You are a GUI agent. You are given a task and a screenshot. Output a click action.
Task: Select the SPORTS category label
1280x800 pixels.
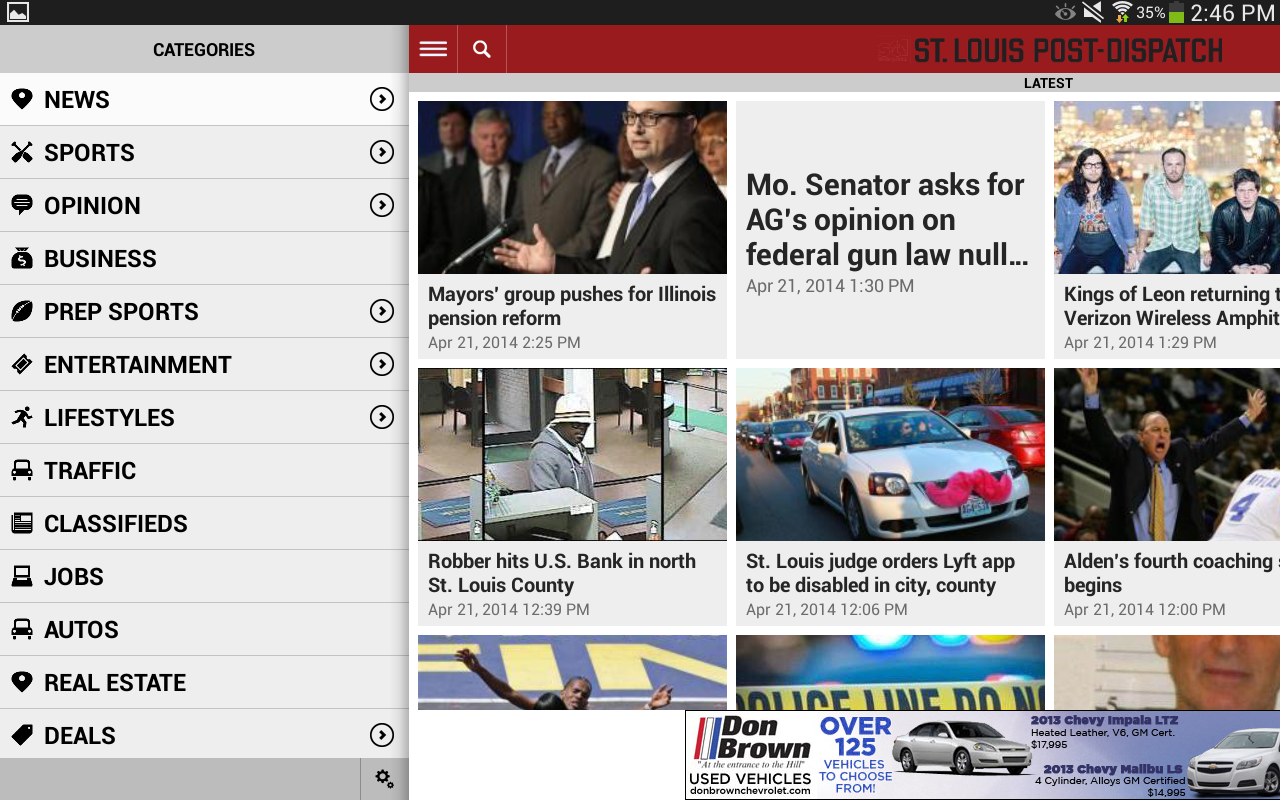(x=89, y=153)
